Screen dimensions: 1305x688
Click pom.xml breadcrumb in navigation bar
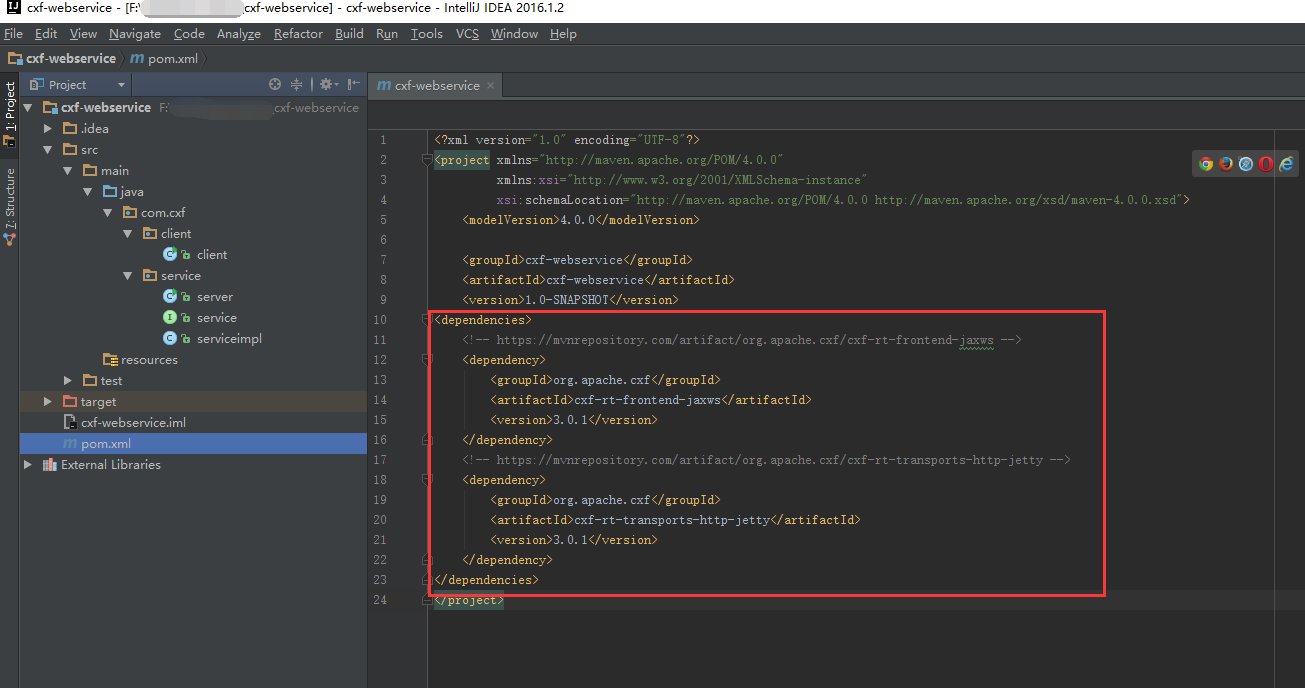(165, 59)
